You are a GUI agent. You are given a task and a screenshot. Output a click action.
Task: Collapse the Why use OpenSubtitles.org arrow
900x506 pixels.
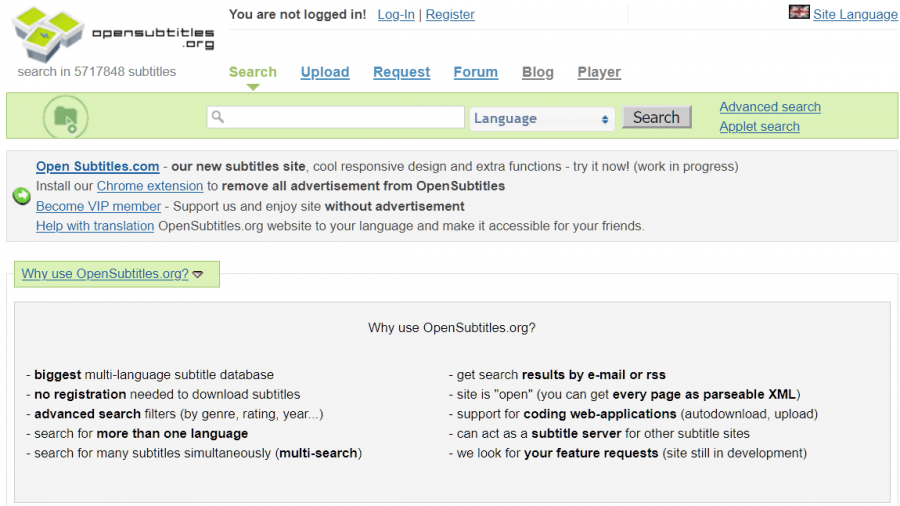pos(198,274)
